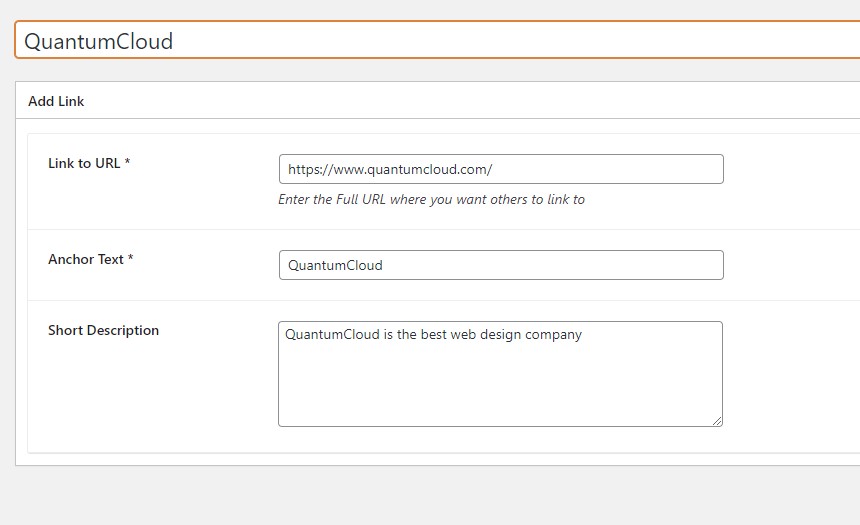Focus the Link to URL input box
This screenshot has width=860, height=525.
501,169
